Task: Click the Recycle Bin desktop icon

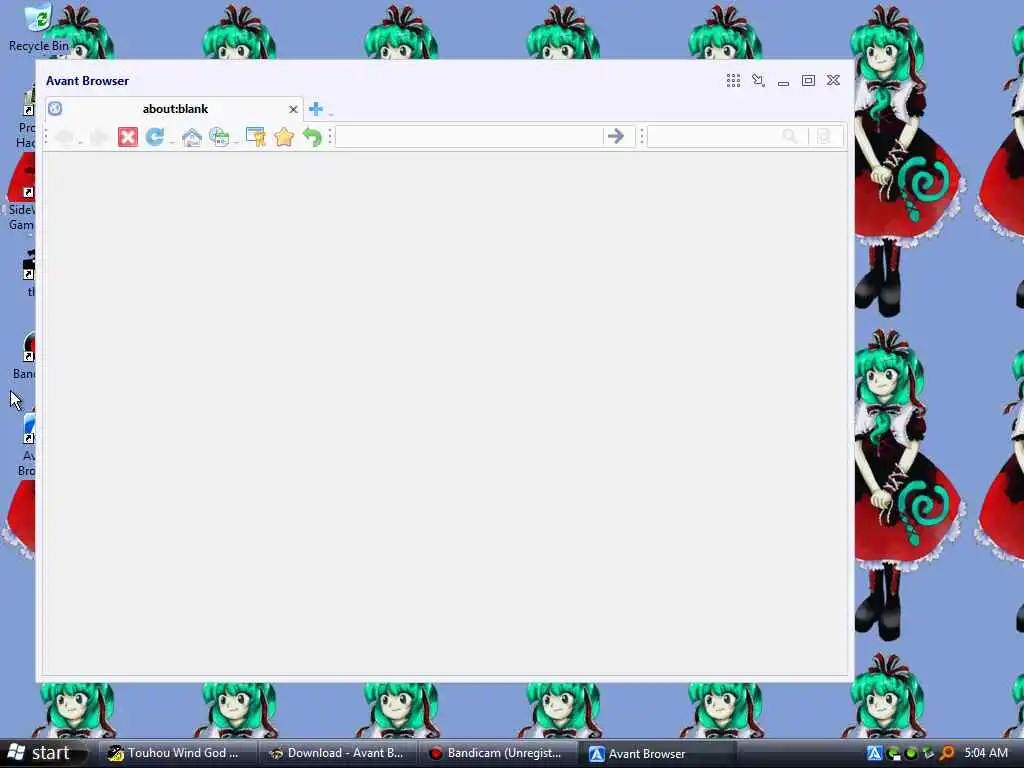Action: tap(39, 27)
